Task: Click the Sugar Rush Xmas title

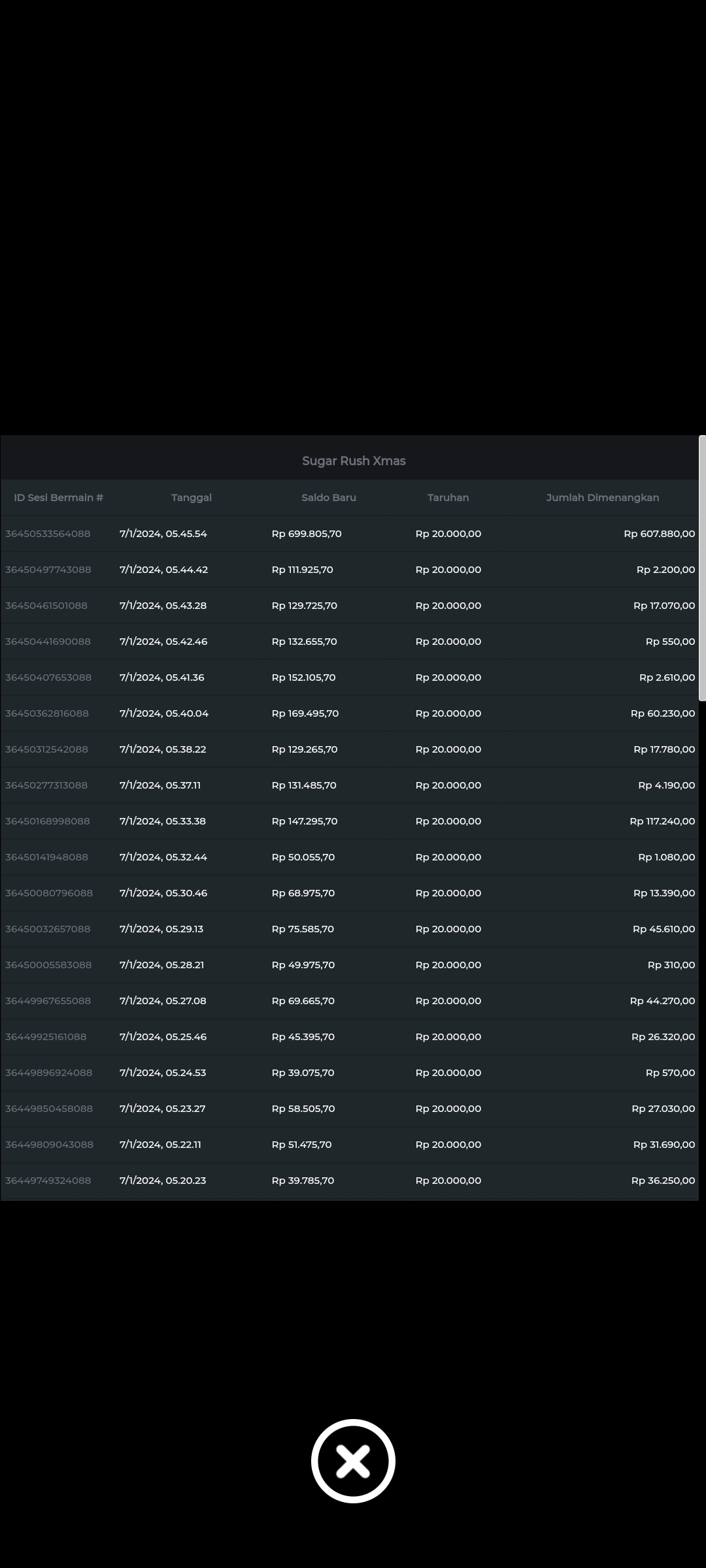Action: (x=354, y=461)
